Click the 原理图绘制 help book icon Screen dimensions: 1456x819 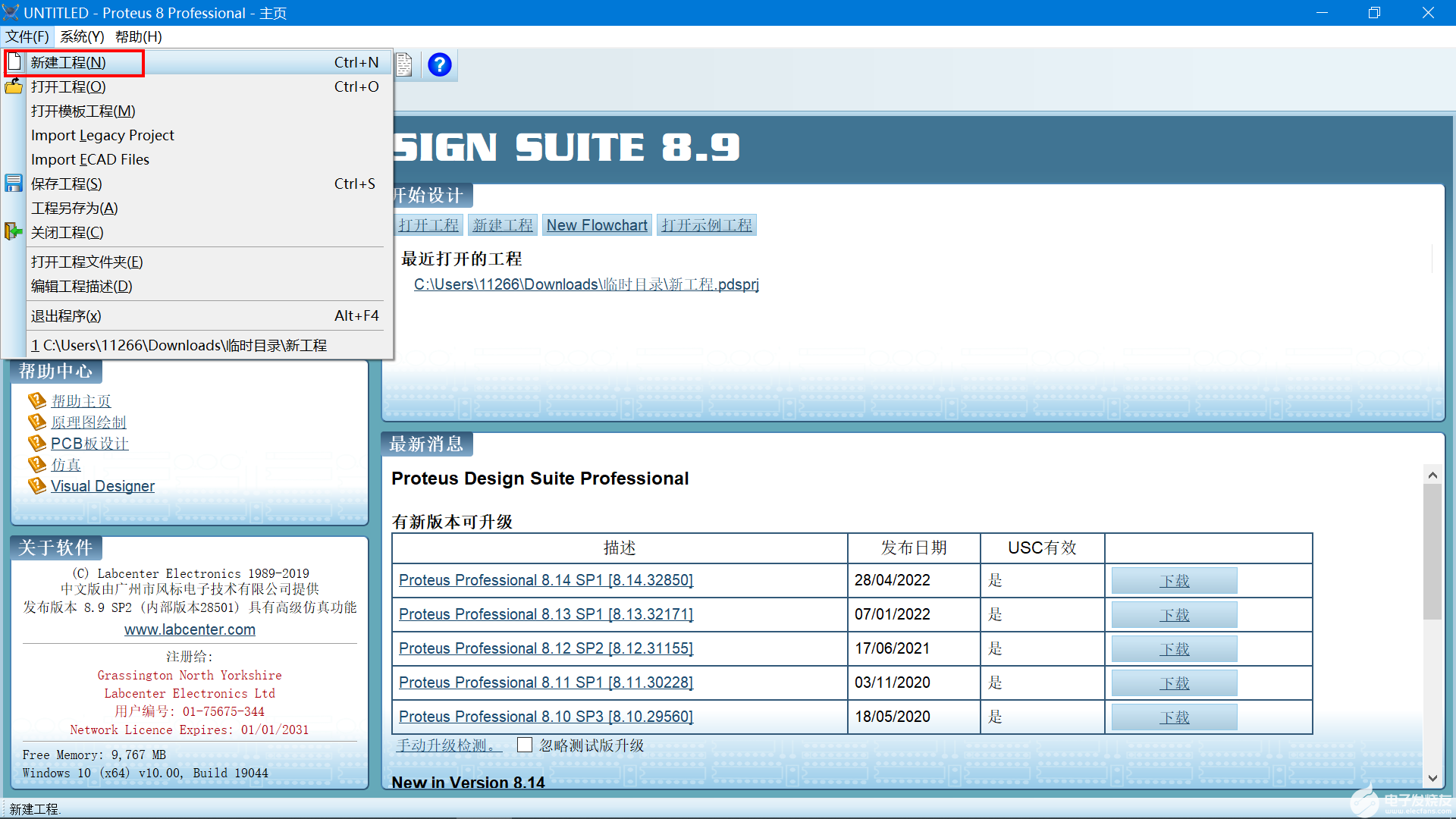coord(37,422)
